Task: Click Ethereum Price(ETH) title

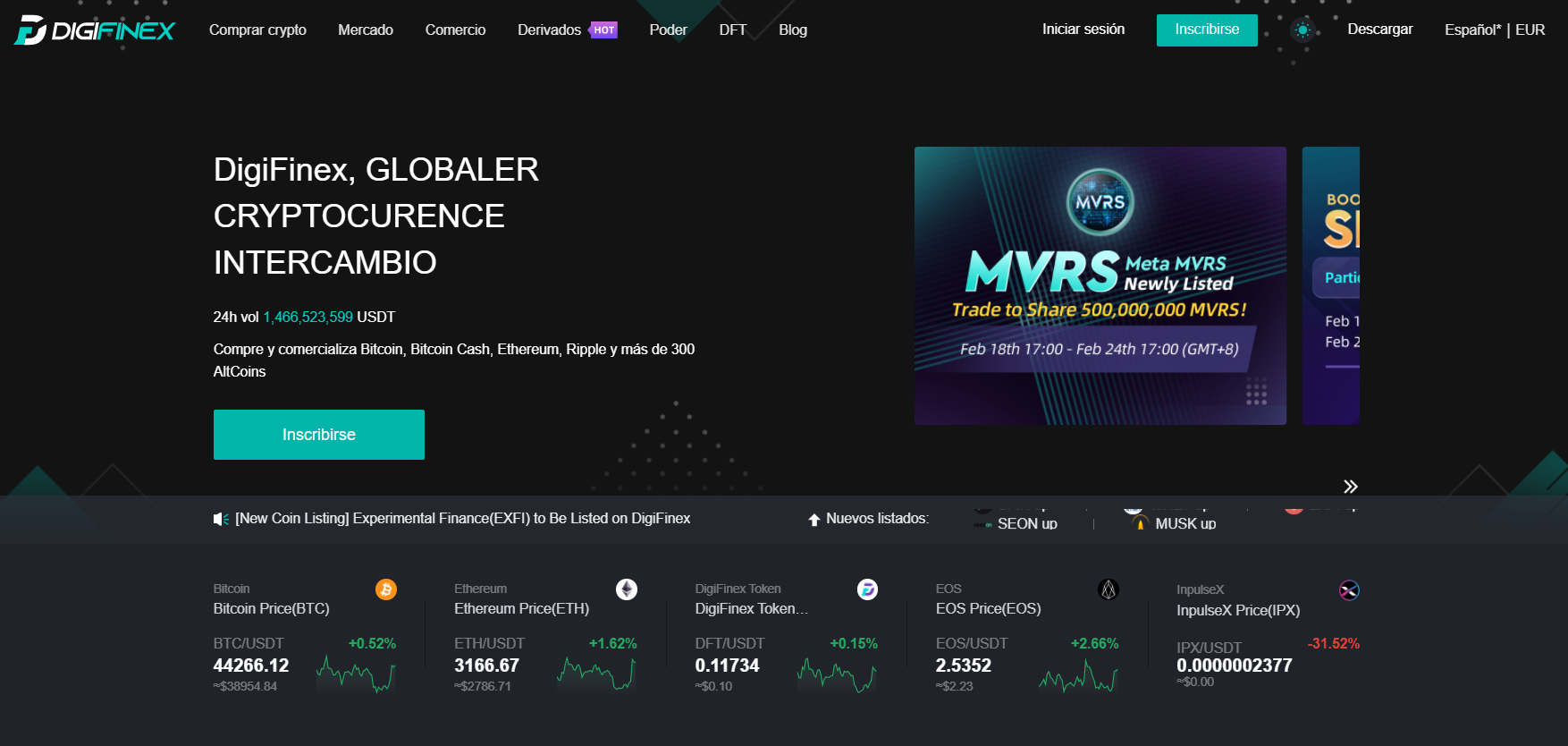Action: point(522,609)
